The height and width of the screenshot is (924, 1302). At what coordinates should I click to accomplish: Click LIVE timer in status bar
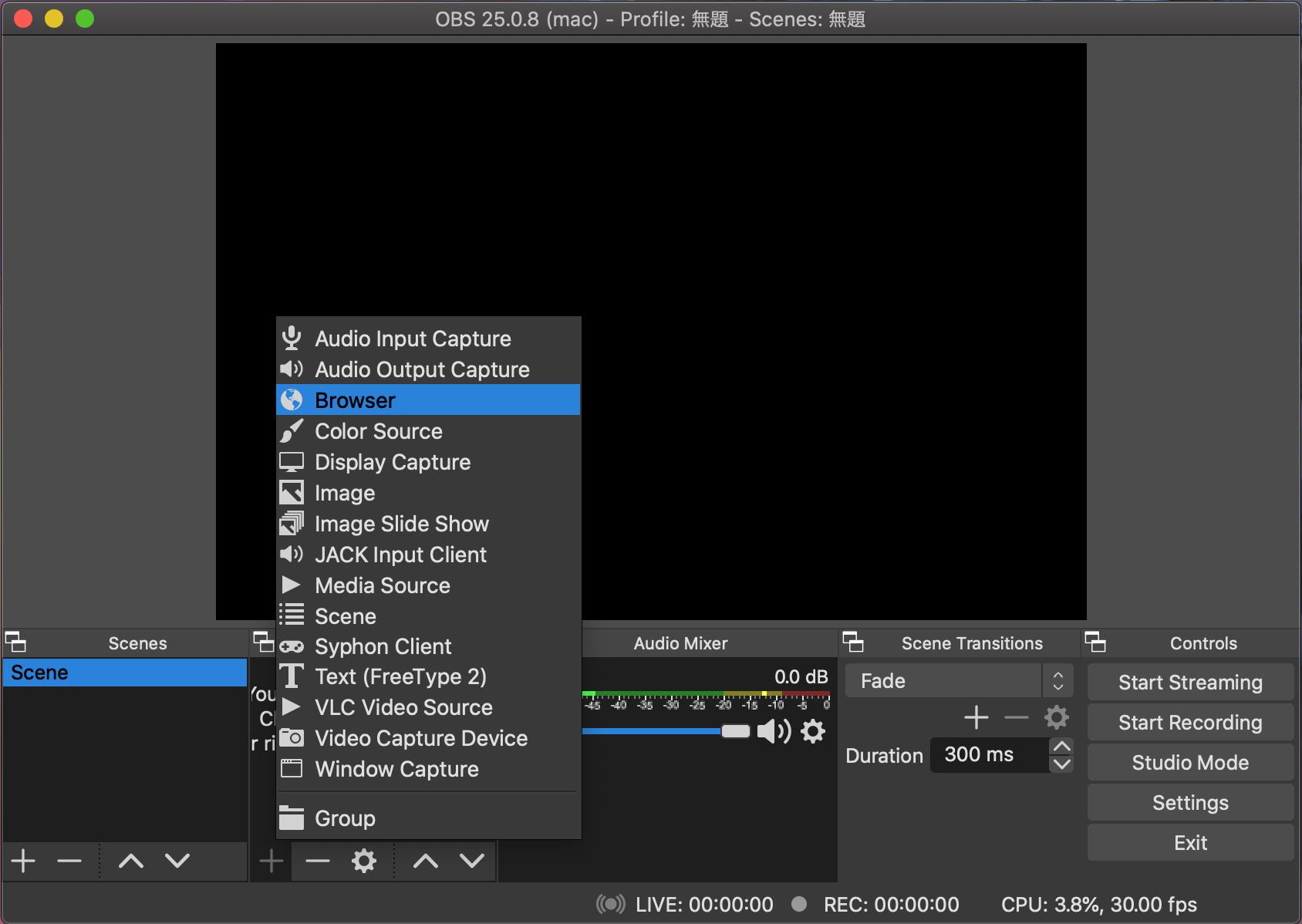(x=704, y=904)
